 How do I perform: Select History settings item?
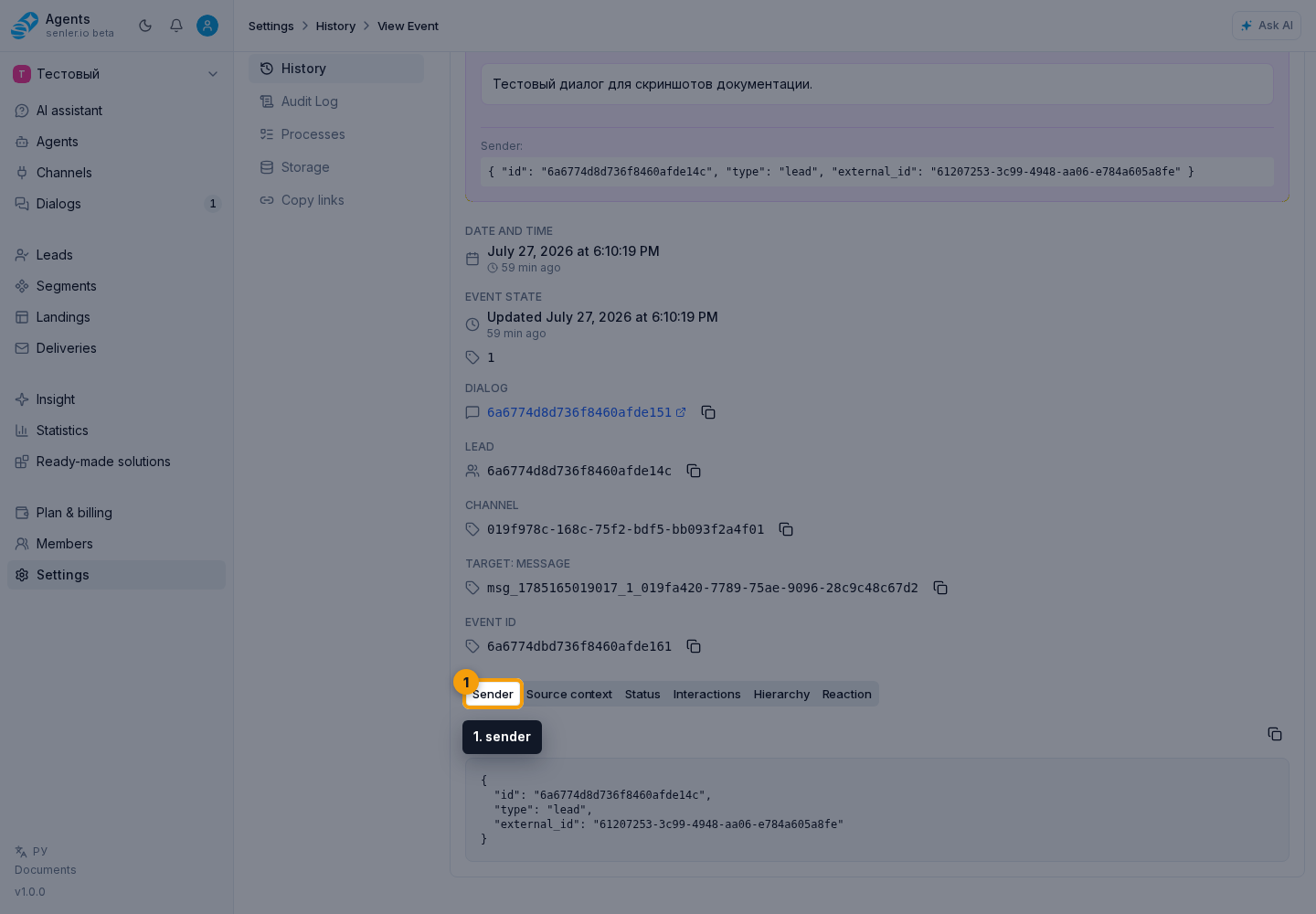click(x=336, y=69)
